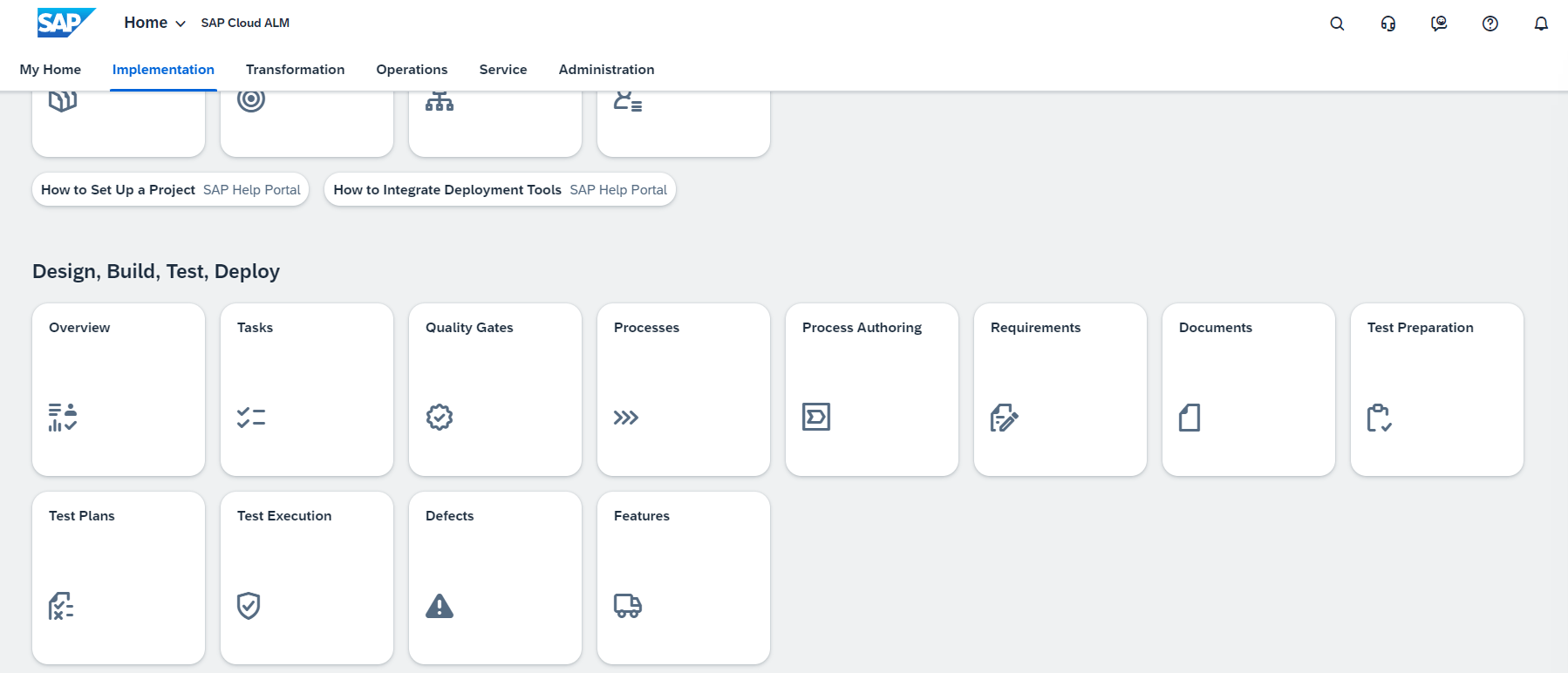This screenshot has height=673, width=1568.
Task: Click the pencil icon on Requirements tile
Action: (x=1005, y=418)
